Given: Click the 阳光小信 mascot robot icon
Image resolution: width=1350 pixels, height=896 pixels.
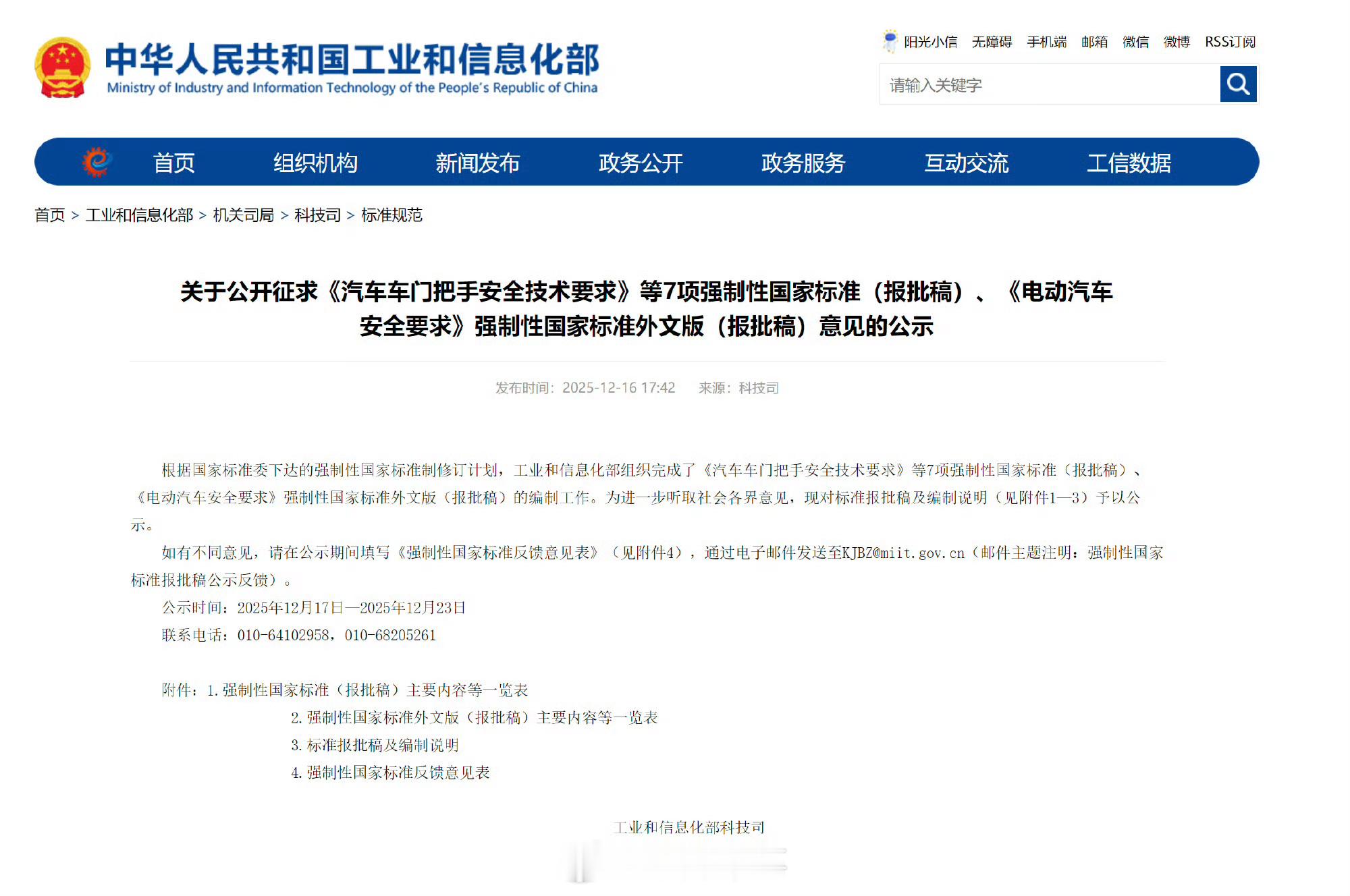Looking at the screenshot, I should coord(890,40).
